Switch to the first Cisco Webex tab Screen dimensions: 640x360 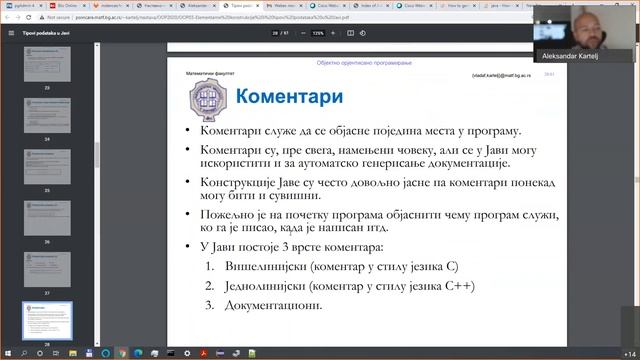[328, 6]
